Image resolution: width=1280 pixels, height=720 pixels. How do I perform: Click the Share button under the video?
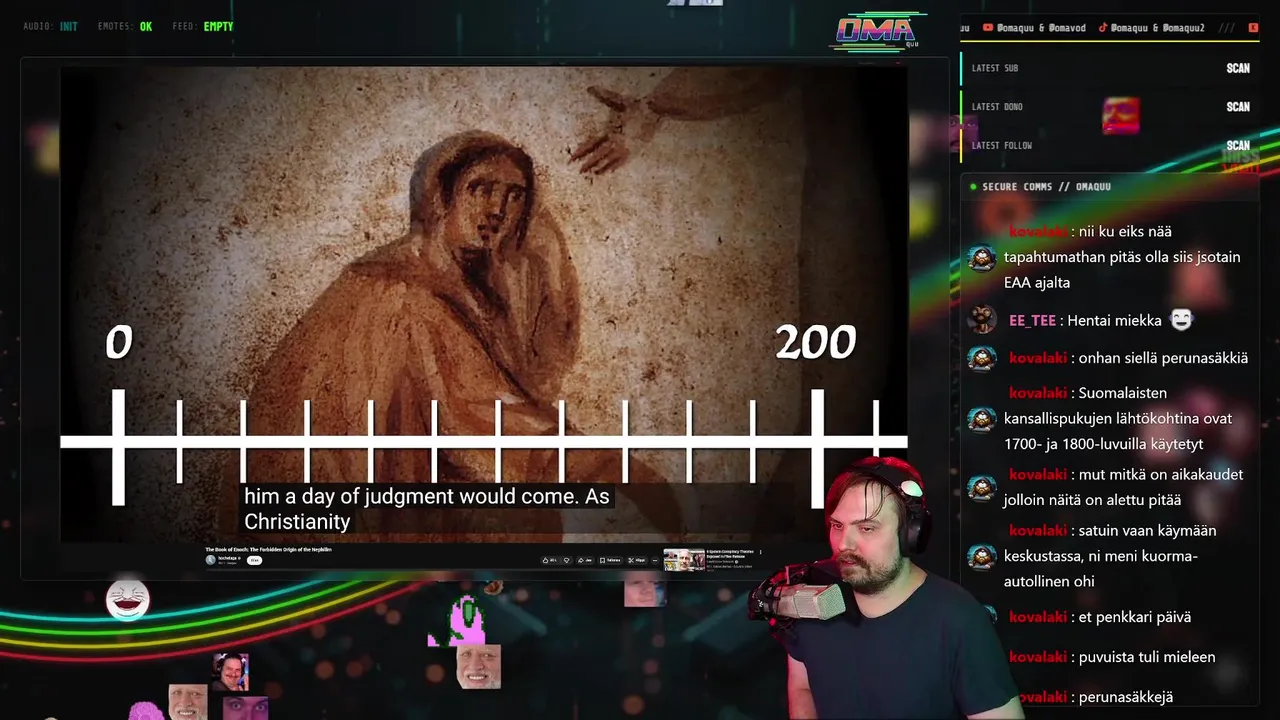(584, 560)
